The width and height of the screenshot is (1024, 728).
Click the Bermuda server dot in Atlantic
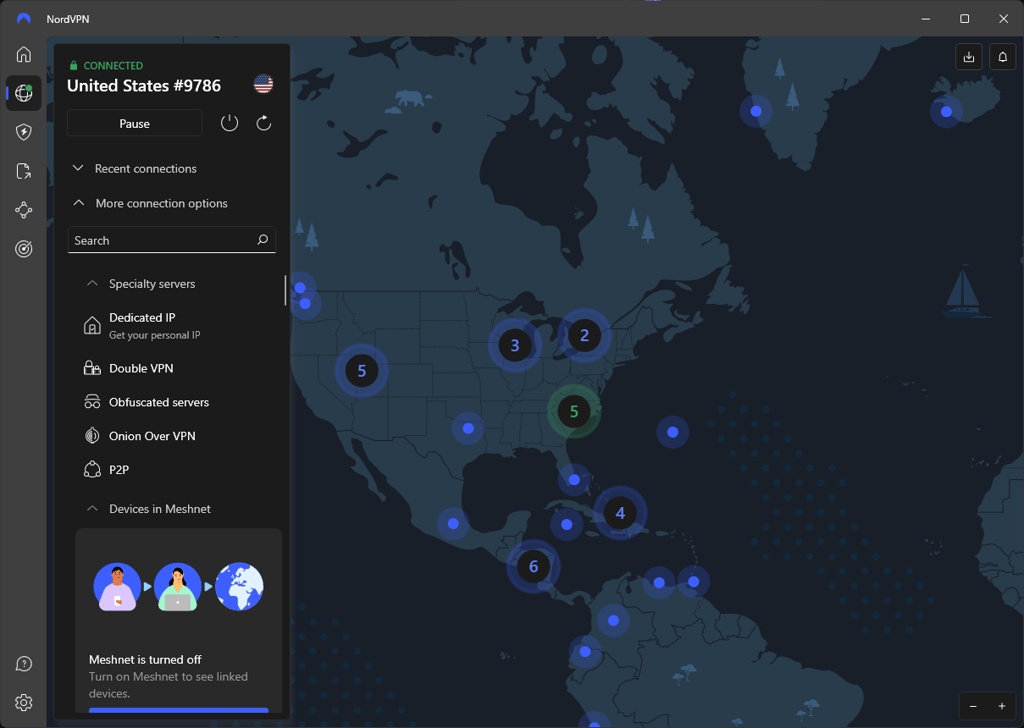673,432
